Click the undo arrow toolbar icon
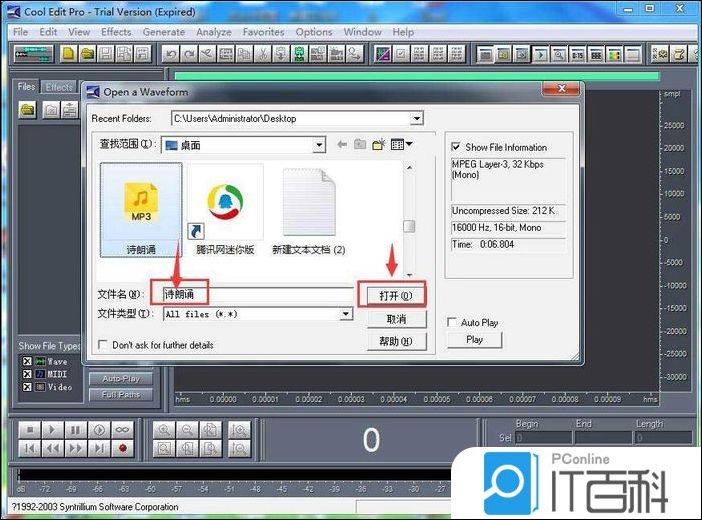 pyautogui.click(x=171, y=54)
